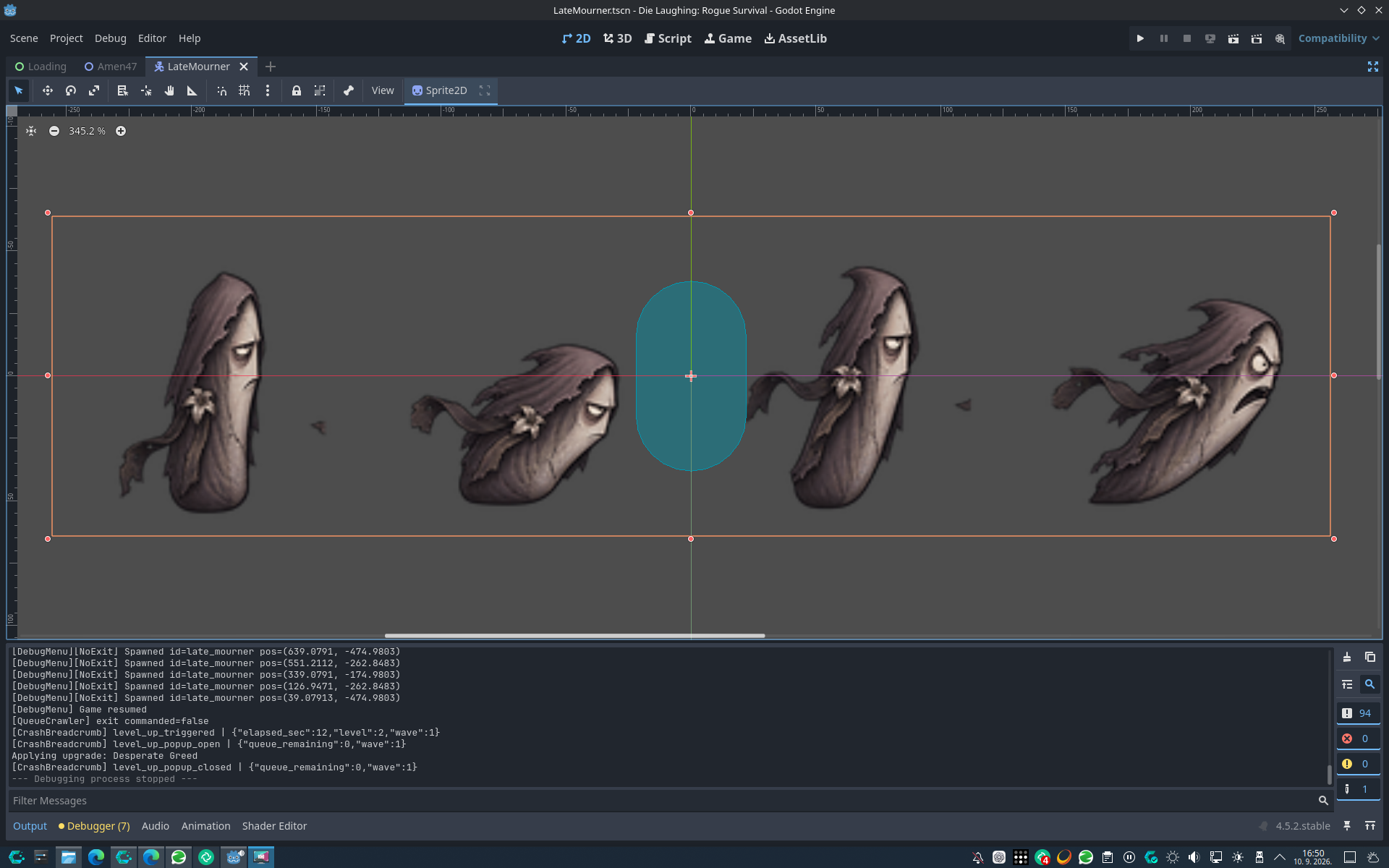
Task: Open the Movie Maker mode toggle
Action: pyautogui.click(x=1280, y=38)
